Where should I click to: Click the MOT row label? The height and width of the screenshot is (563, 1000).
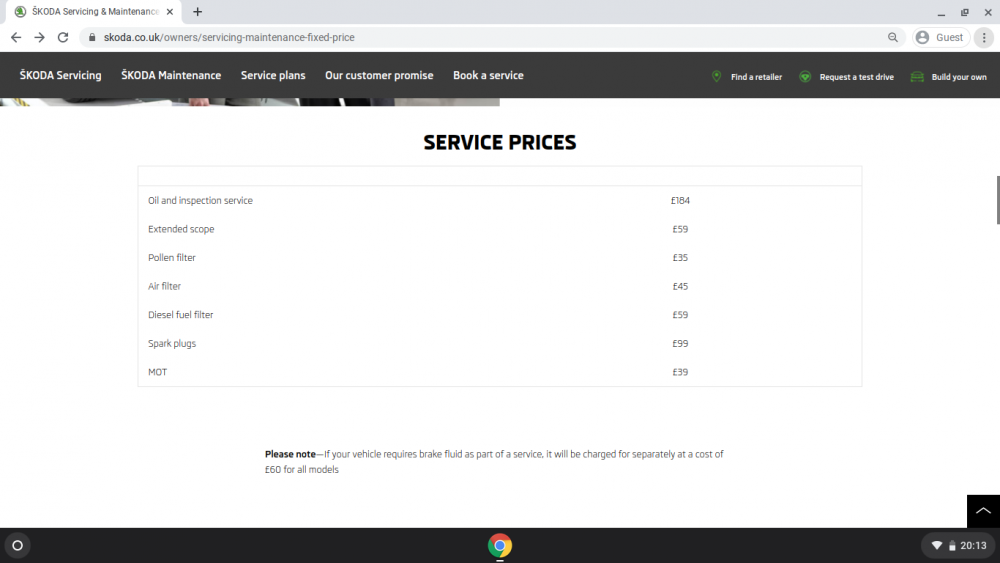(158, 372)
